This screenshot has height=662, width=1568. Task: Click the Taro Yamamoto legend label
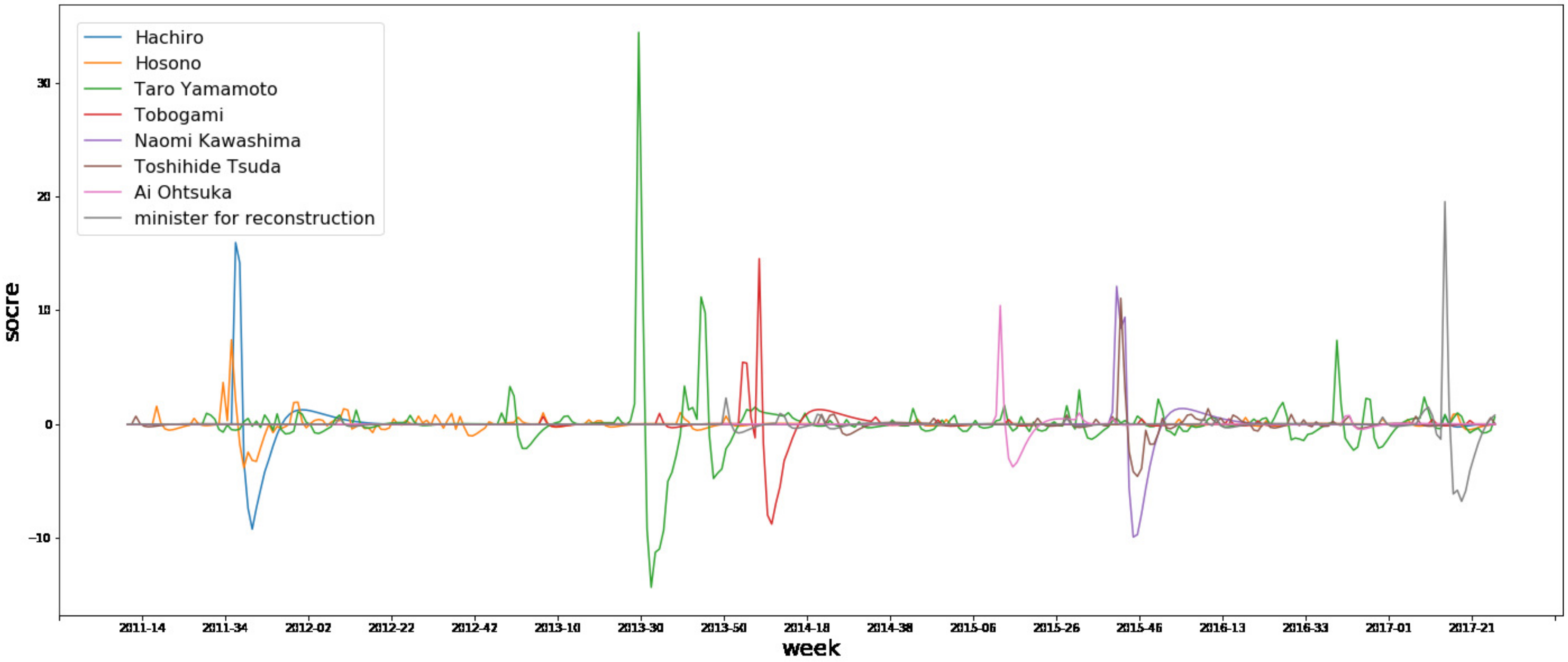pos(205,89)
